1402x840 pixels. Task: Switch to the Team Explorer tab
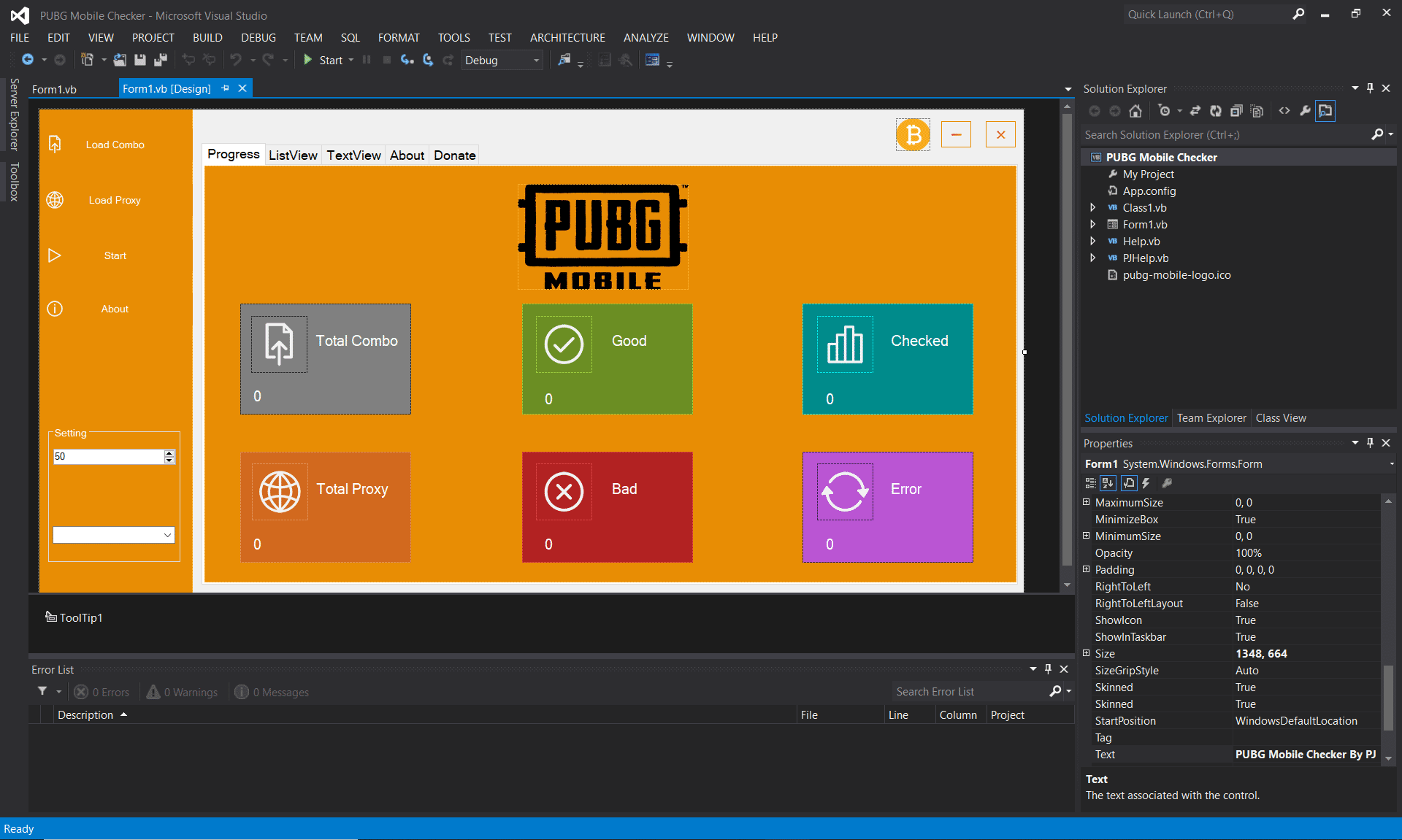[1211, 417]
